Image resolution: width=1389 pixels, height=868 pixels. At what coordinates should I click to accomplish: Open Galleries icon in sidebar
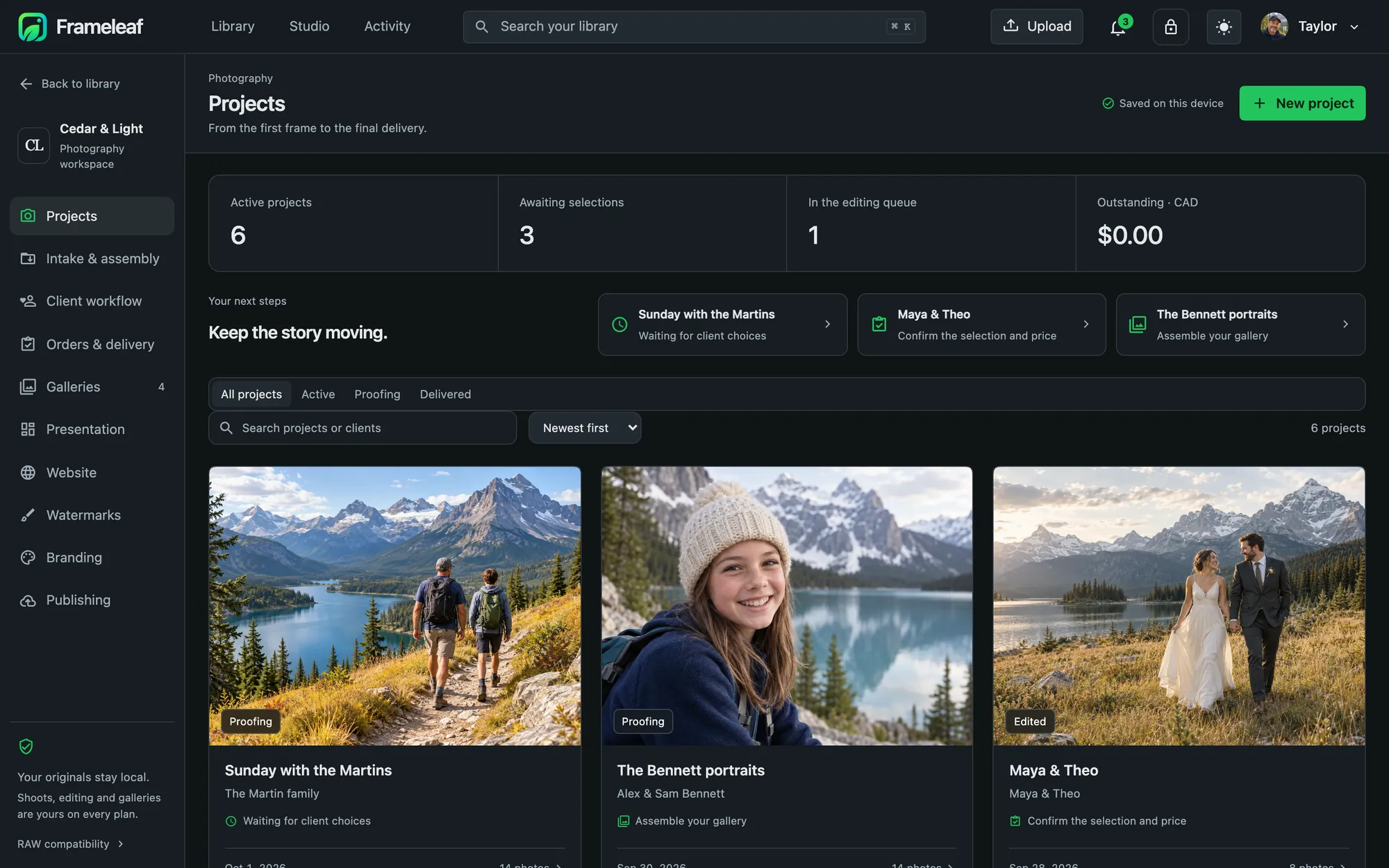(28, 387)
